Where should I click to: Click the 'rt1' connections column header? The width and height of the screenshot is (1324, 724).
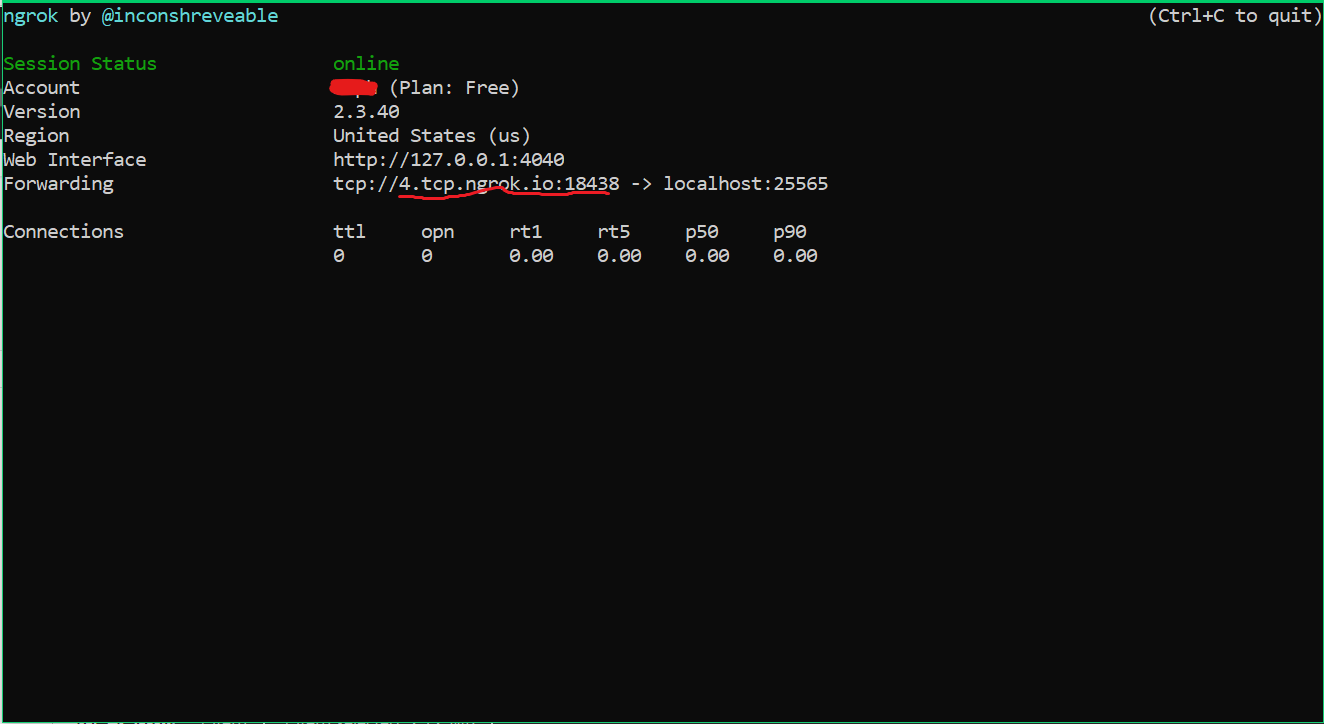click(525, 232)
